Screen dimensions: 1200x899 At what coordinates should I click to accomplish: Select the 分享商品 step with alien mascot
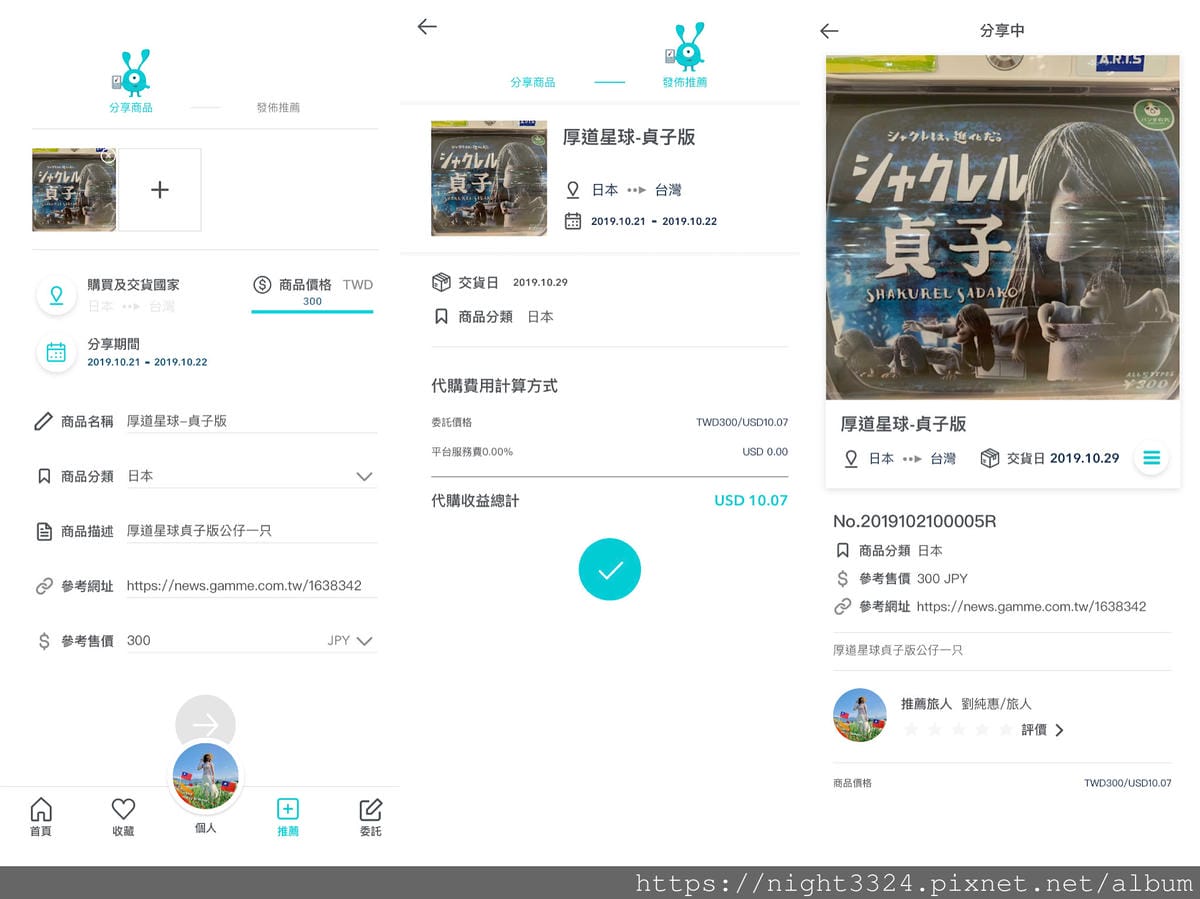coord(130,82)
